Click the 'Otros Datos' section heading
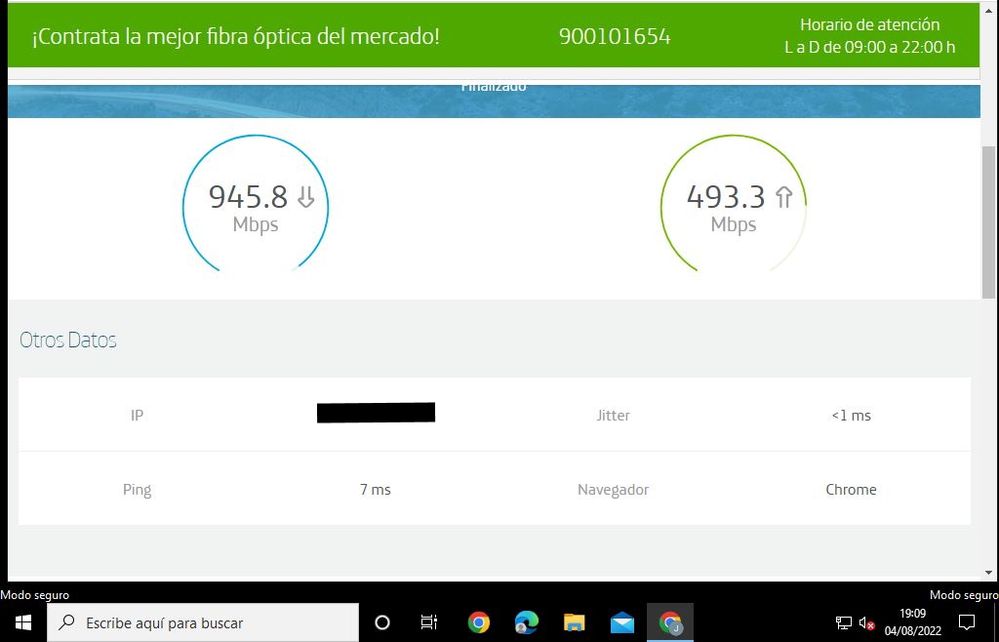 (x=68, y=340)
